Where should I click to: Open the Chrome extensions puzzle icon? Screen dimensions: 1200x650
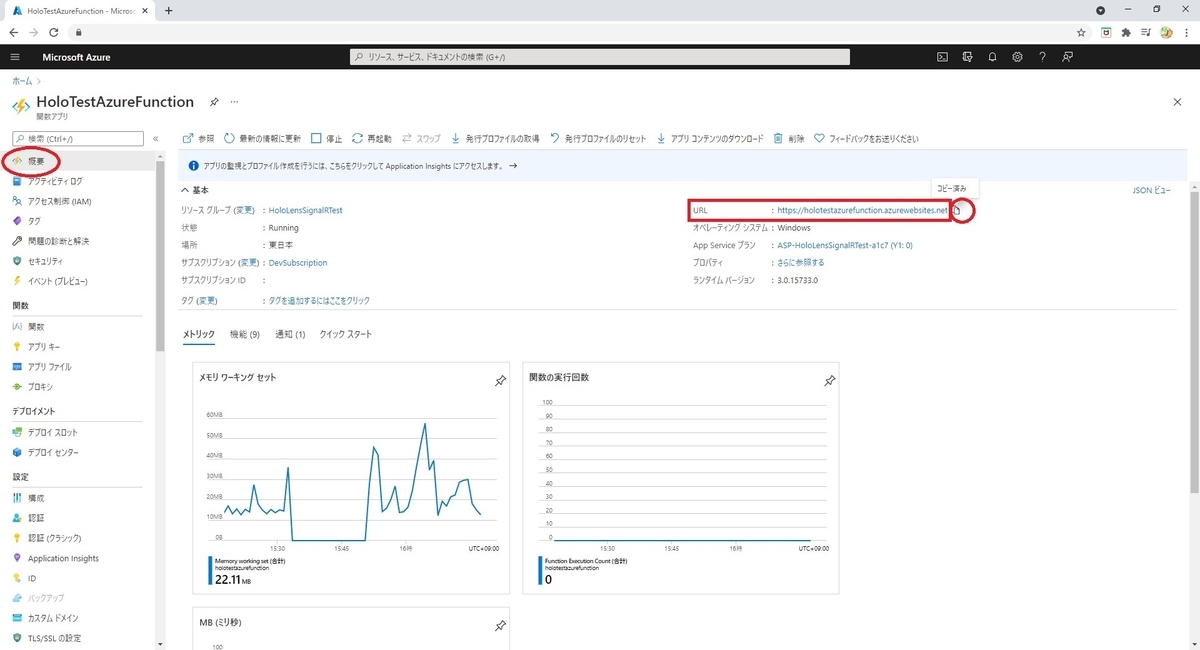pyautogui.click(x=1126, y=32)
